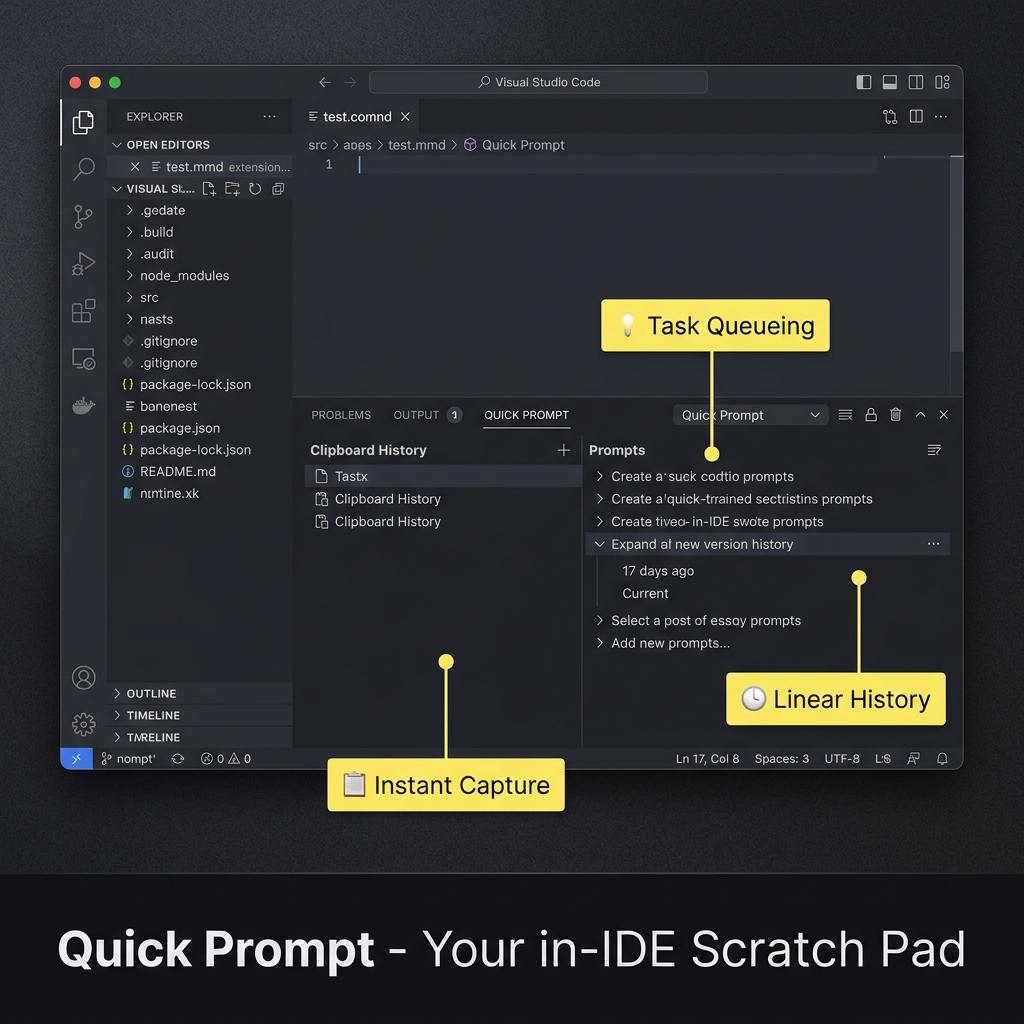Click the Collapse Folders icon in explorer

tap(278, 189)
